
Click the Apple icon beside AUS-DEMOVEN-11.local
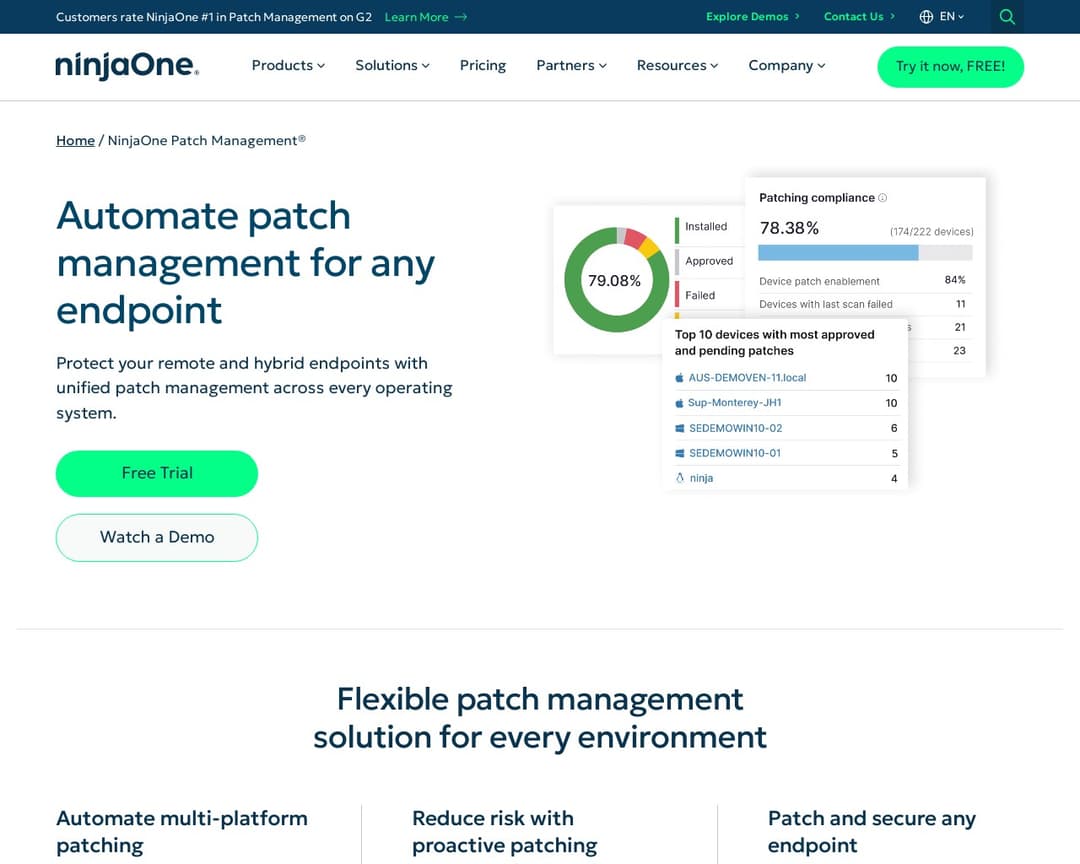679,378
